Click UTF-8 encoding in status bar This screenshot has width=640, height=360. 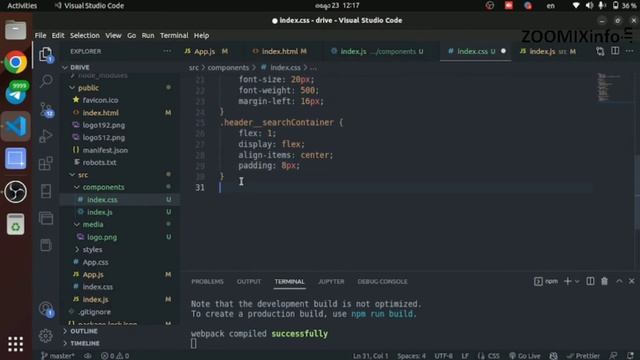coord(444,356)
